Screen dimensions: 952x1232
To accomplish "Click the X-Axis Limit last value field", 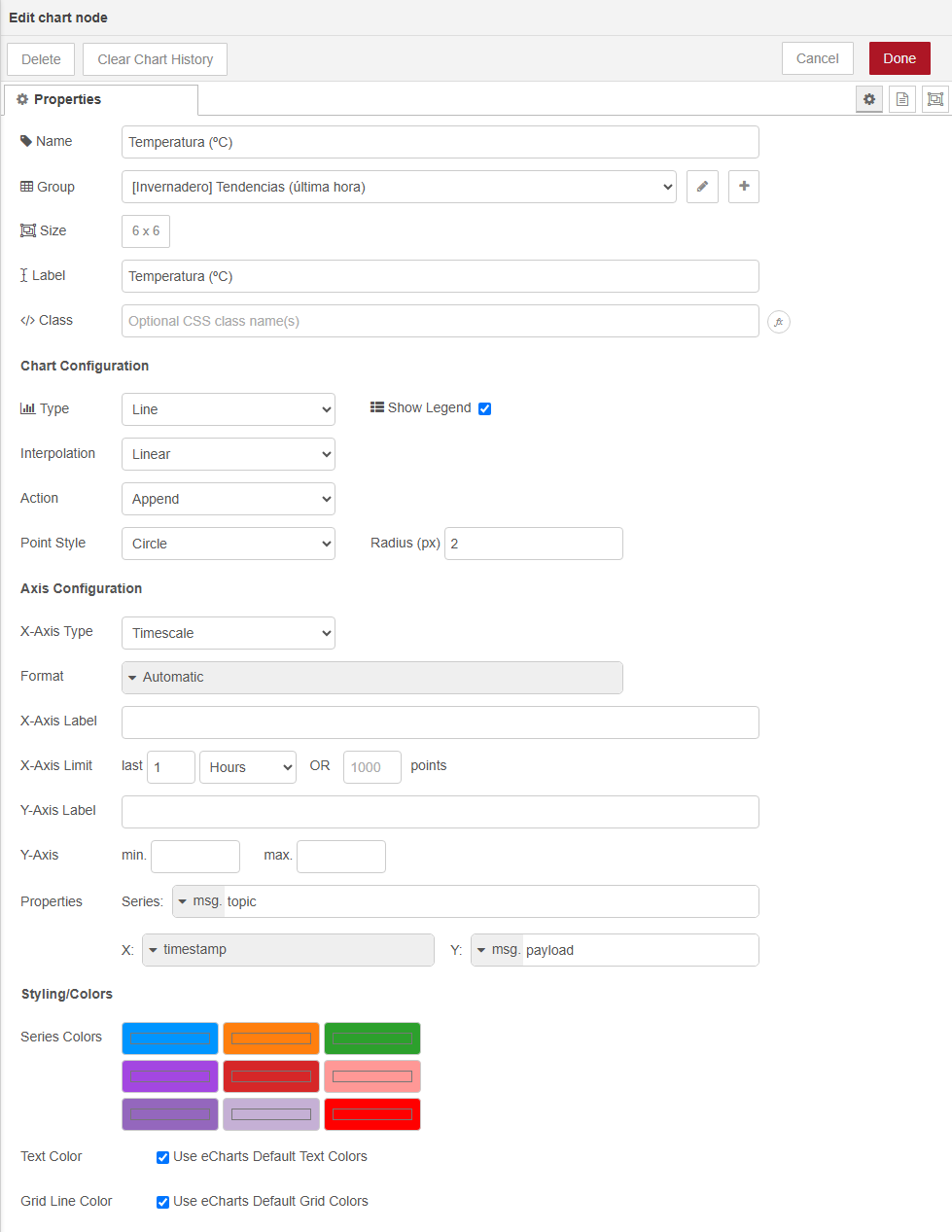I will point(171,767).
